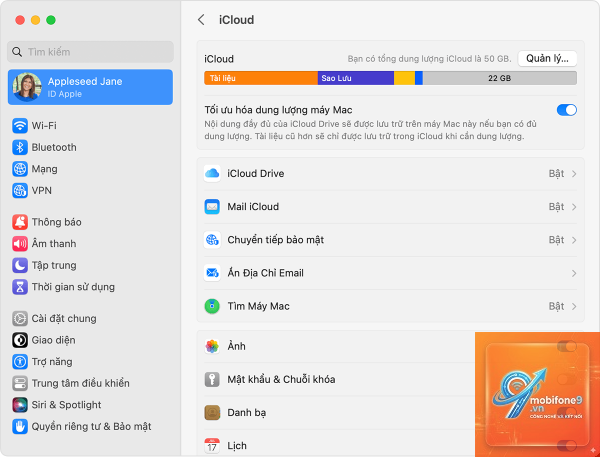The image size is (600, 457).
Task: Click the Trung tâm điều khiển icon
Action: (x=20, y=383)
